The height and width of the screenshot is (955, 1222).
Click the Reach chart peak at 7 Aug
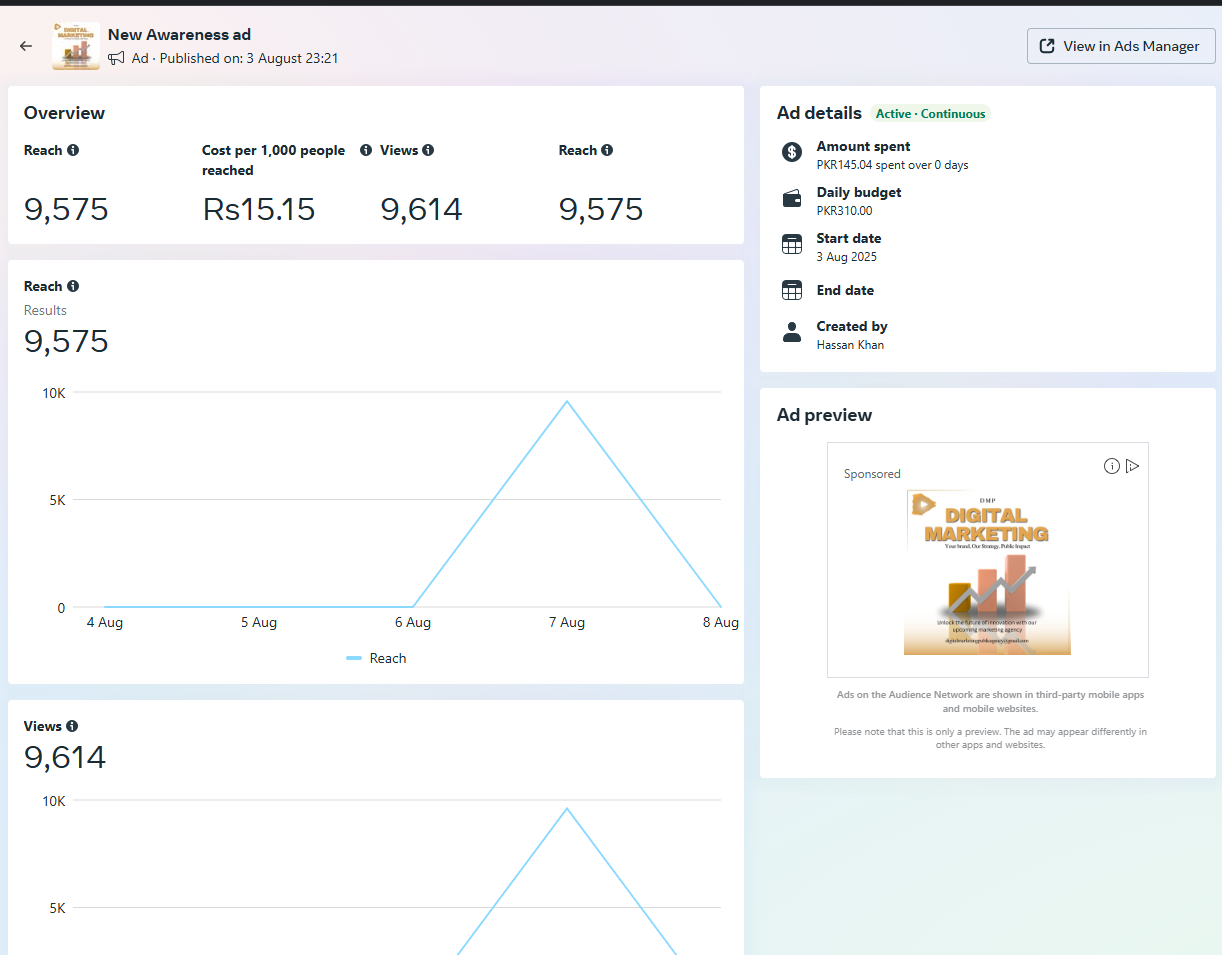(567, 402)
